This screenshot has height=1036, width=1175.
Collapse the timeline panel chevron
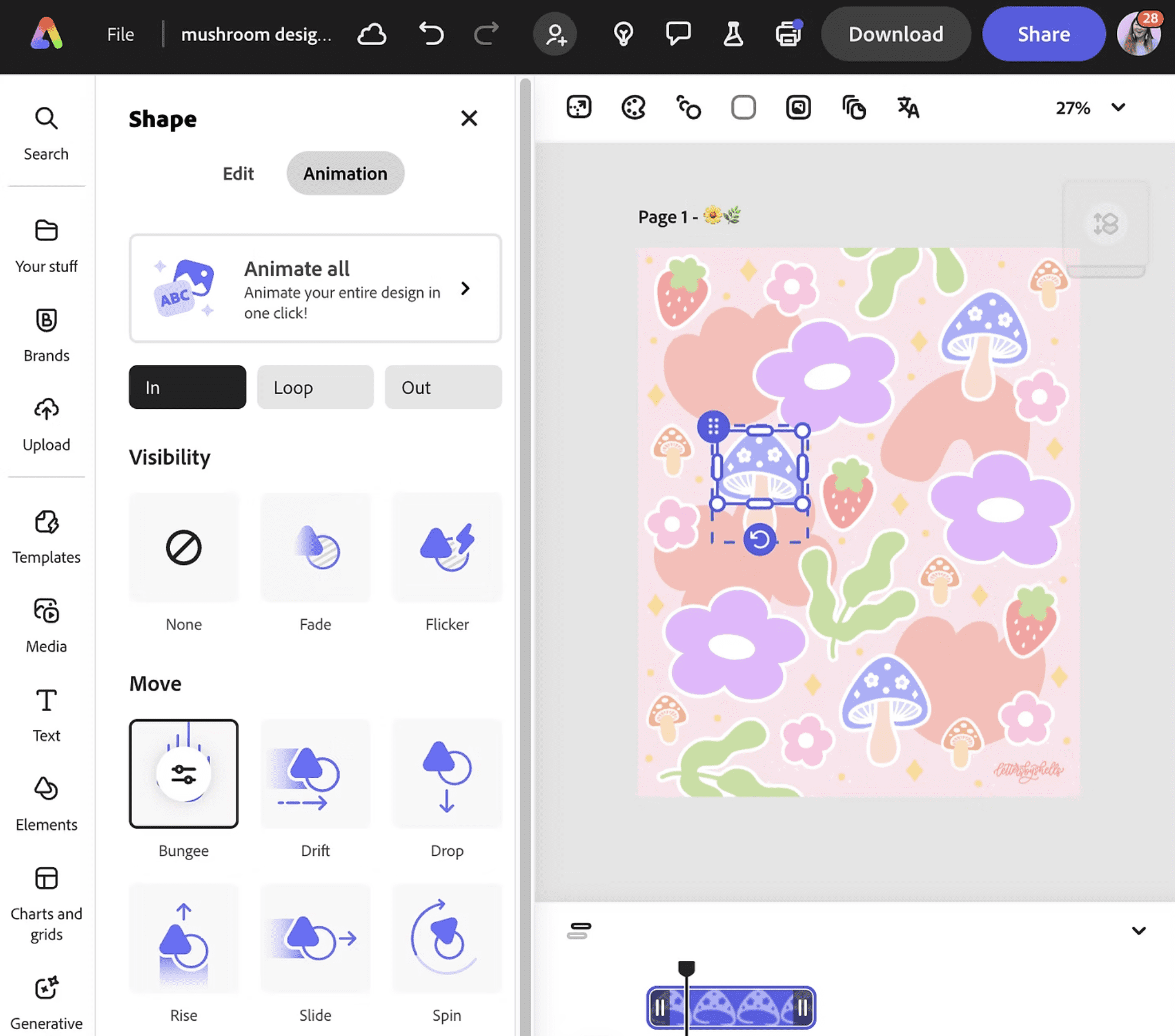tap(1139, 930)
